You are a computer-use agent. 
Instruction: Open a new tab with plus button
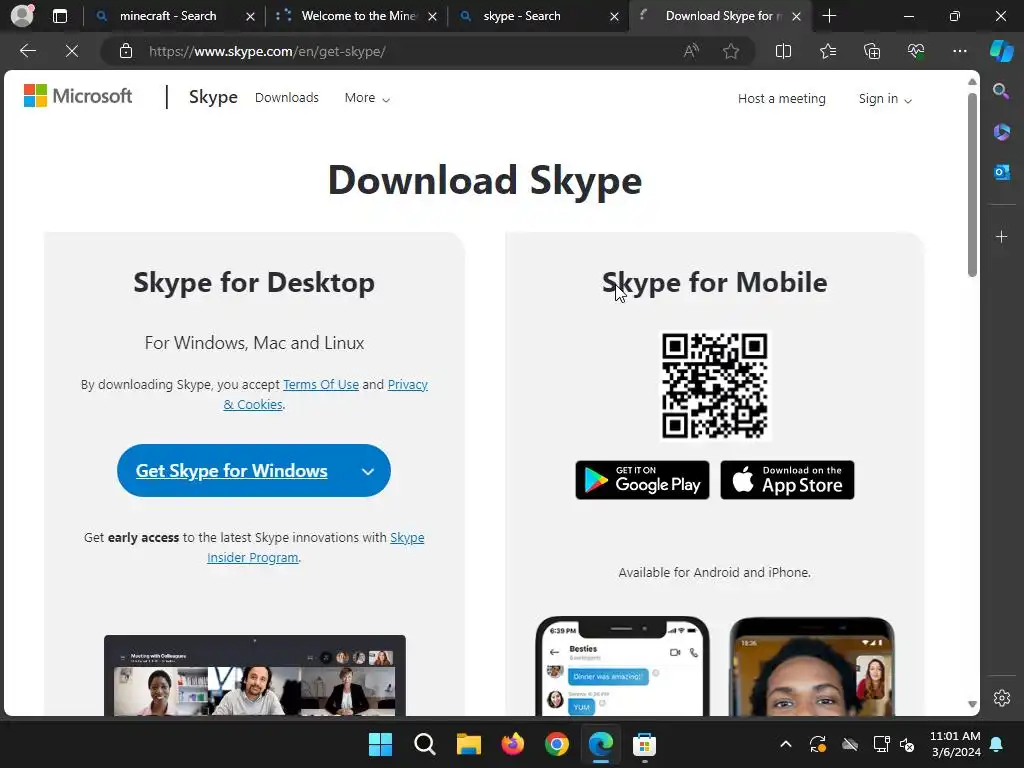pos(829,16)
